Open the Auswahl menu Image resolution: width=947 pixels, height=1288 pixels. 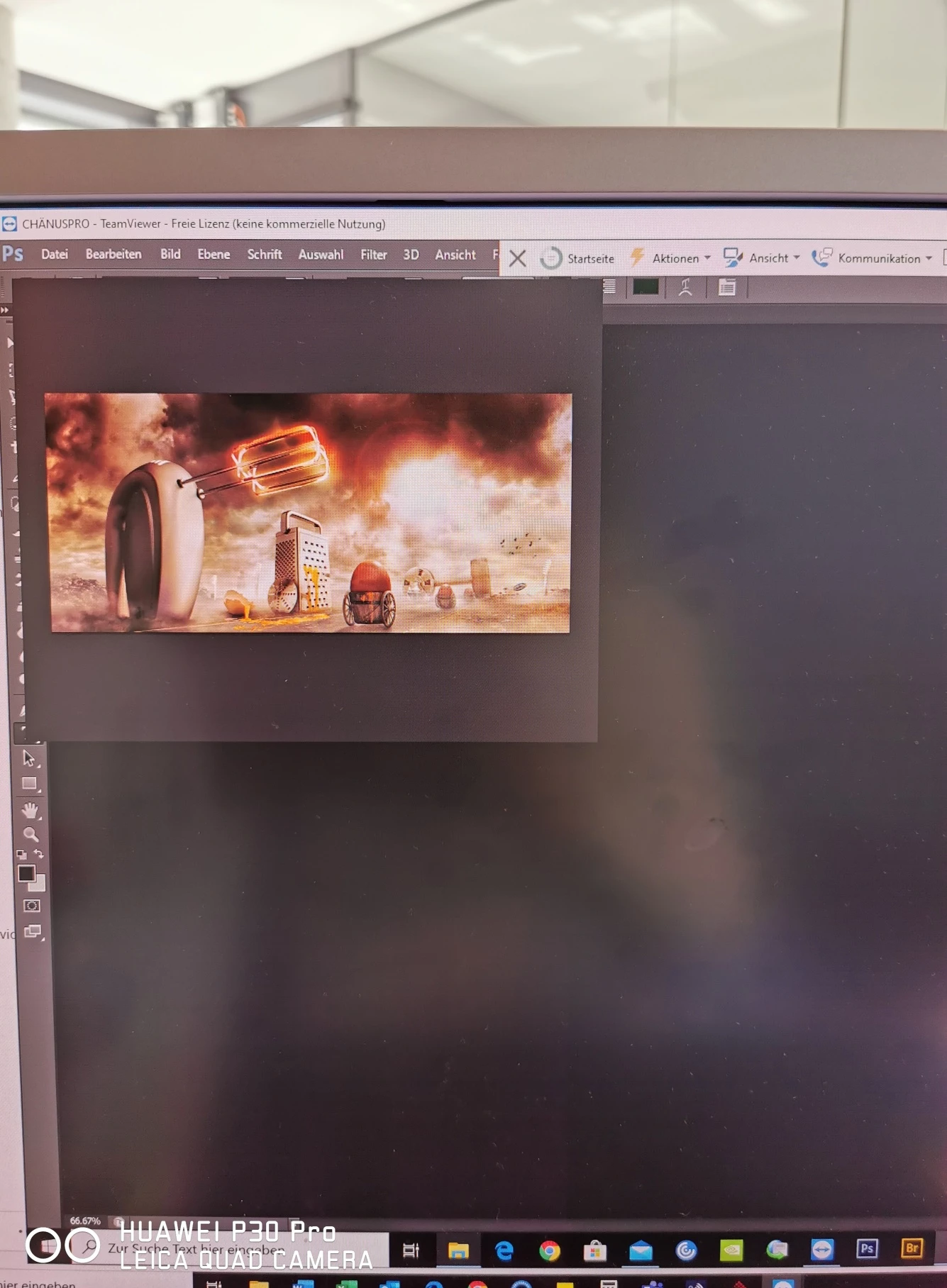321,254
